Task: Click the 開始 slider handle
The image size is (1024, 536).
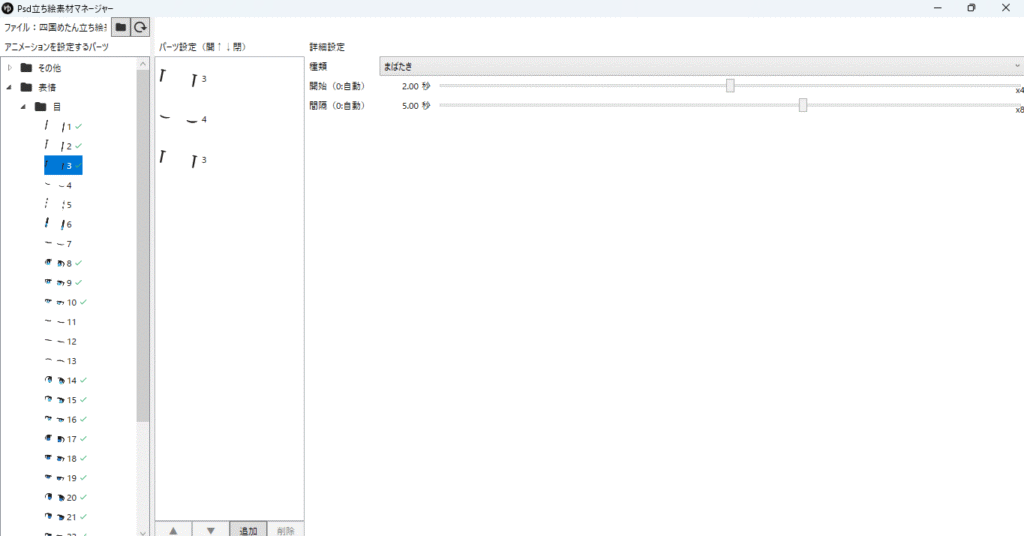Action: pos(730,86)
